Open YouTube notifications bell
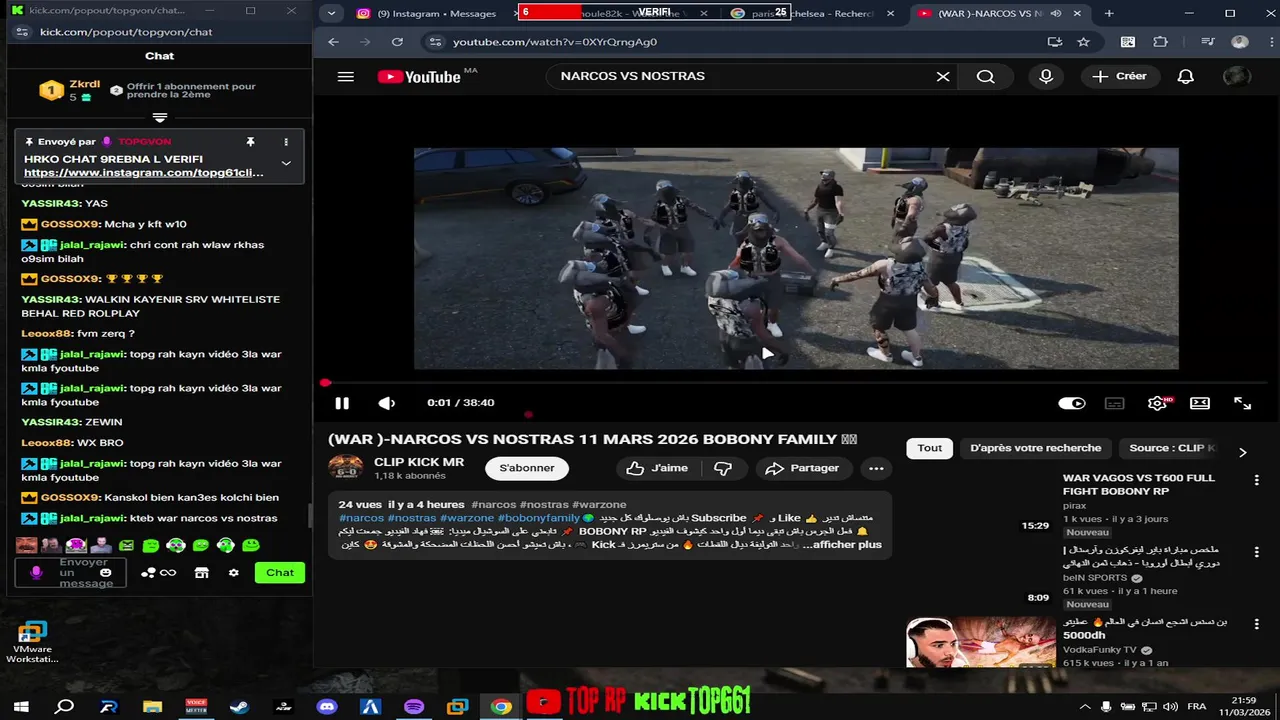 [1186, 77]
